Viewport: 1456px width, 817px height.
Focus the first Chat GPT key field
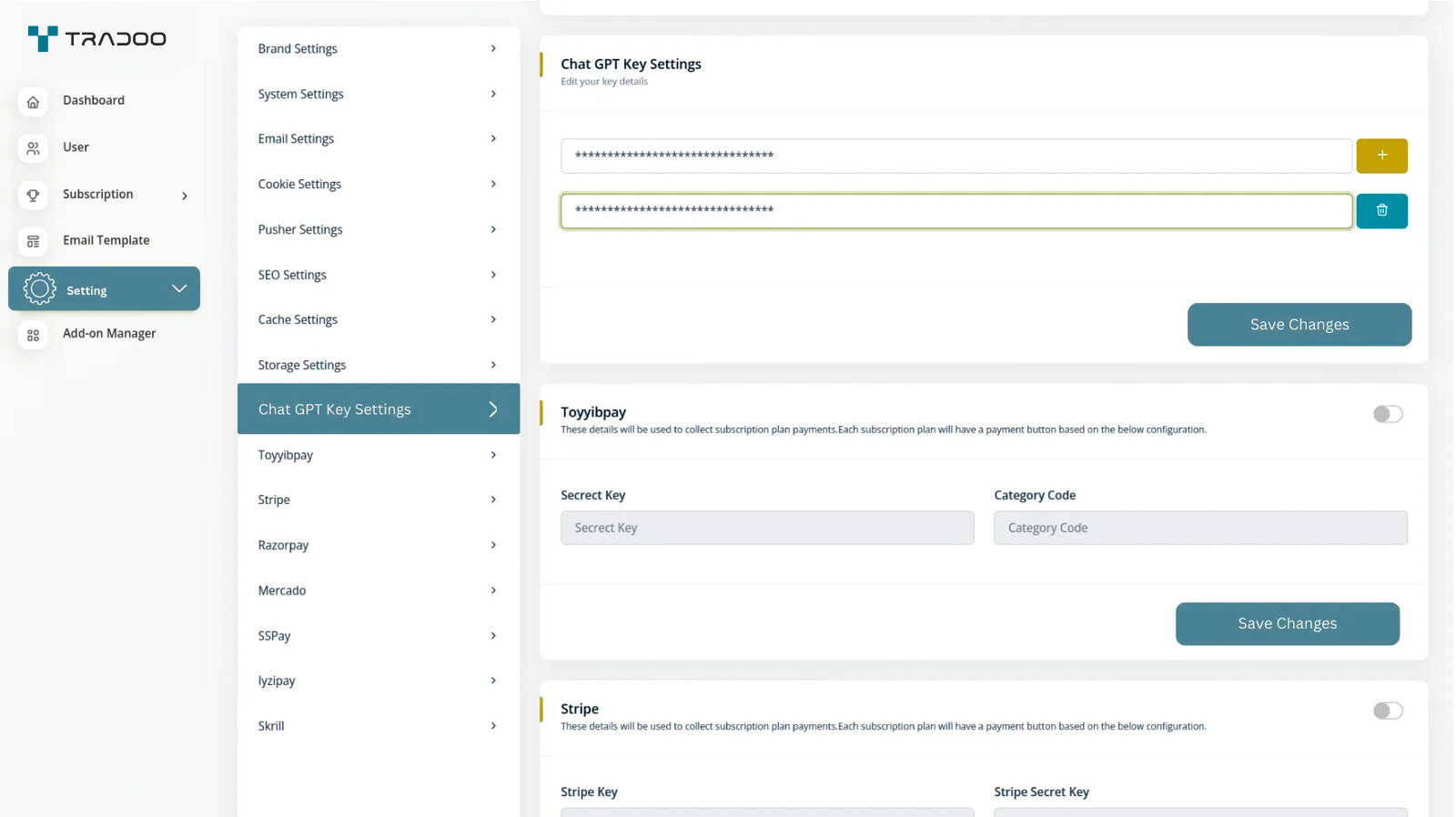tap(955, 156)
